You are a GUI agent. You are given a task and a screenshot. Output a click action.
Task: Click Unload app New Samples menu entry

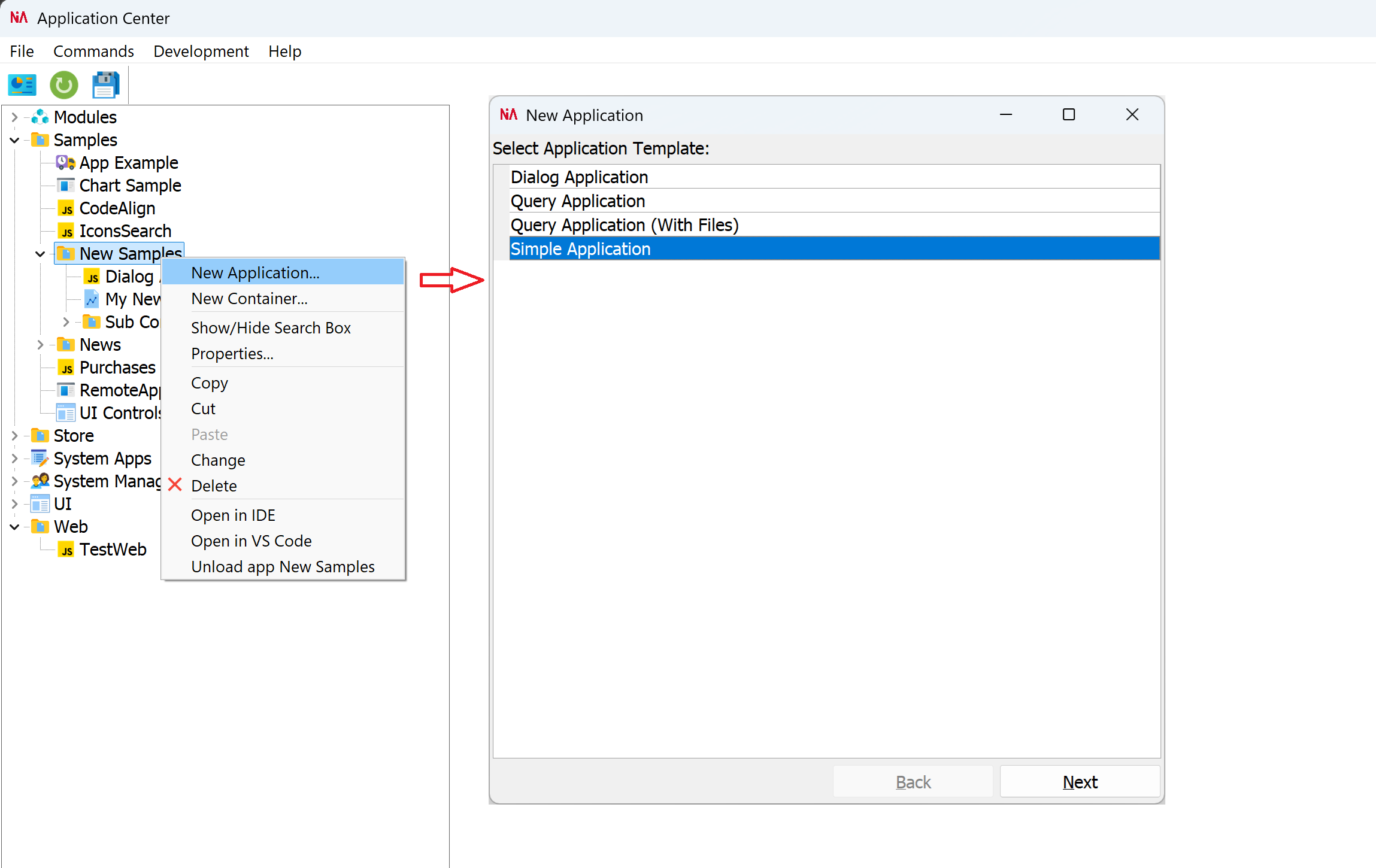tap(283, 566)
